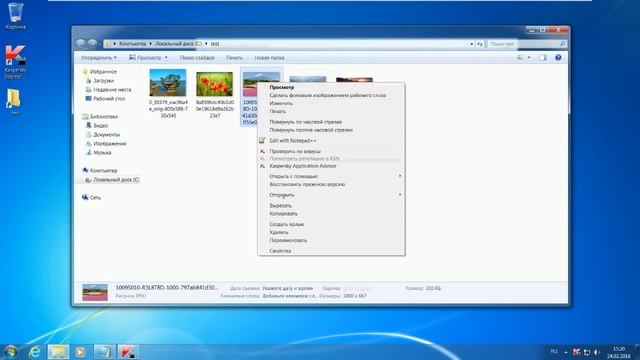Open the address bar history dropdown

[471, 44]
